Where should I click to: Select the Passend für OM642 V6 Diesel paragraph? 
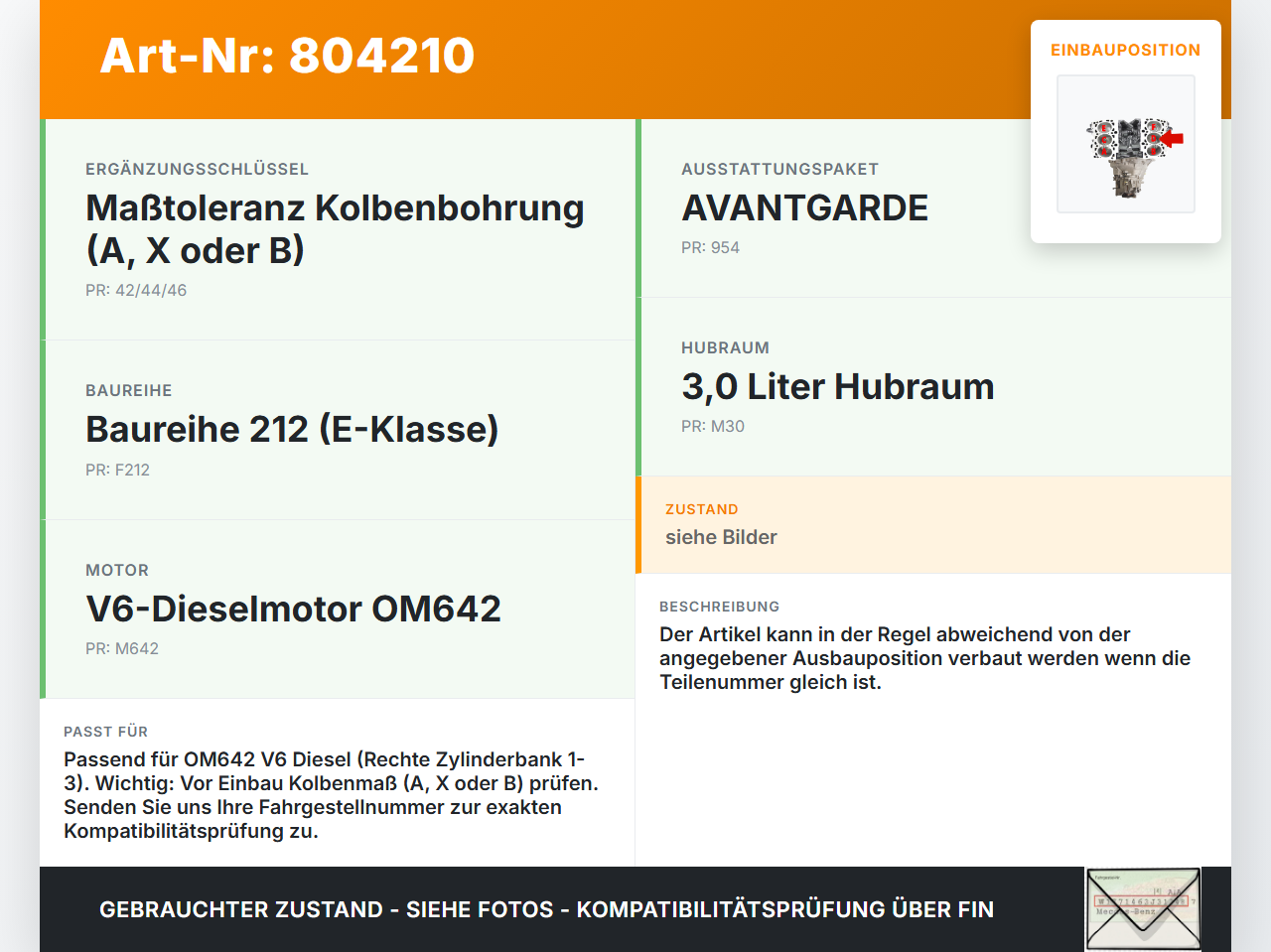click(x=332, y=795)
